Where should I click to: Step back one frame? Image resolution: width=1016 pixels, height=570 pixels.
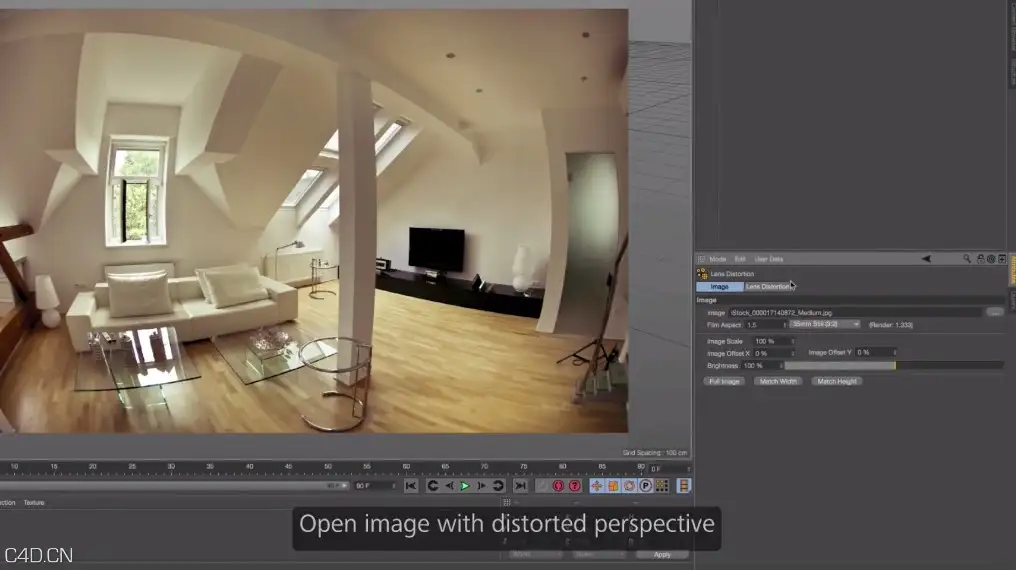(449, 486)
